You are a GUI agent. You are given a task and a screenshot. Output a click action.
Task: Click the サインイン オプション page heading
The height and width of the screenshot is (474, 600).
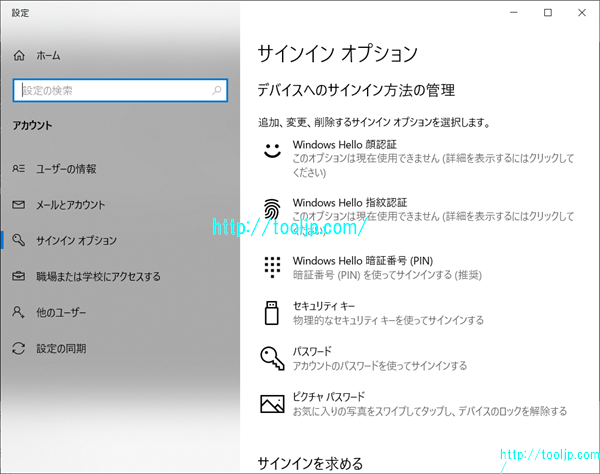point(338,53)
